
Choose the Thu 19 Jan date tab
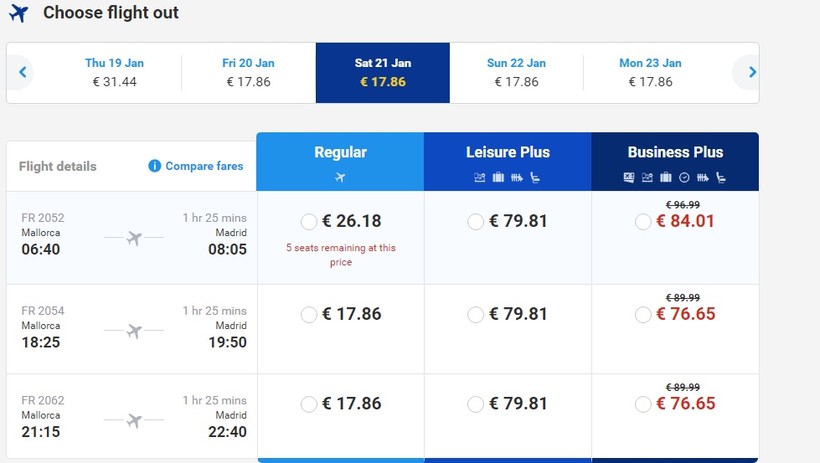[114, 72]
